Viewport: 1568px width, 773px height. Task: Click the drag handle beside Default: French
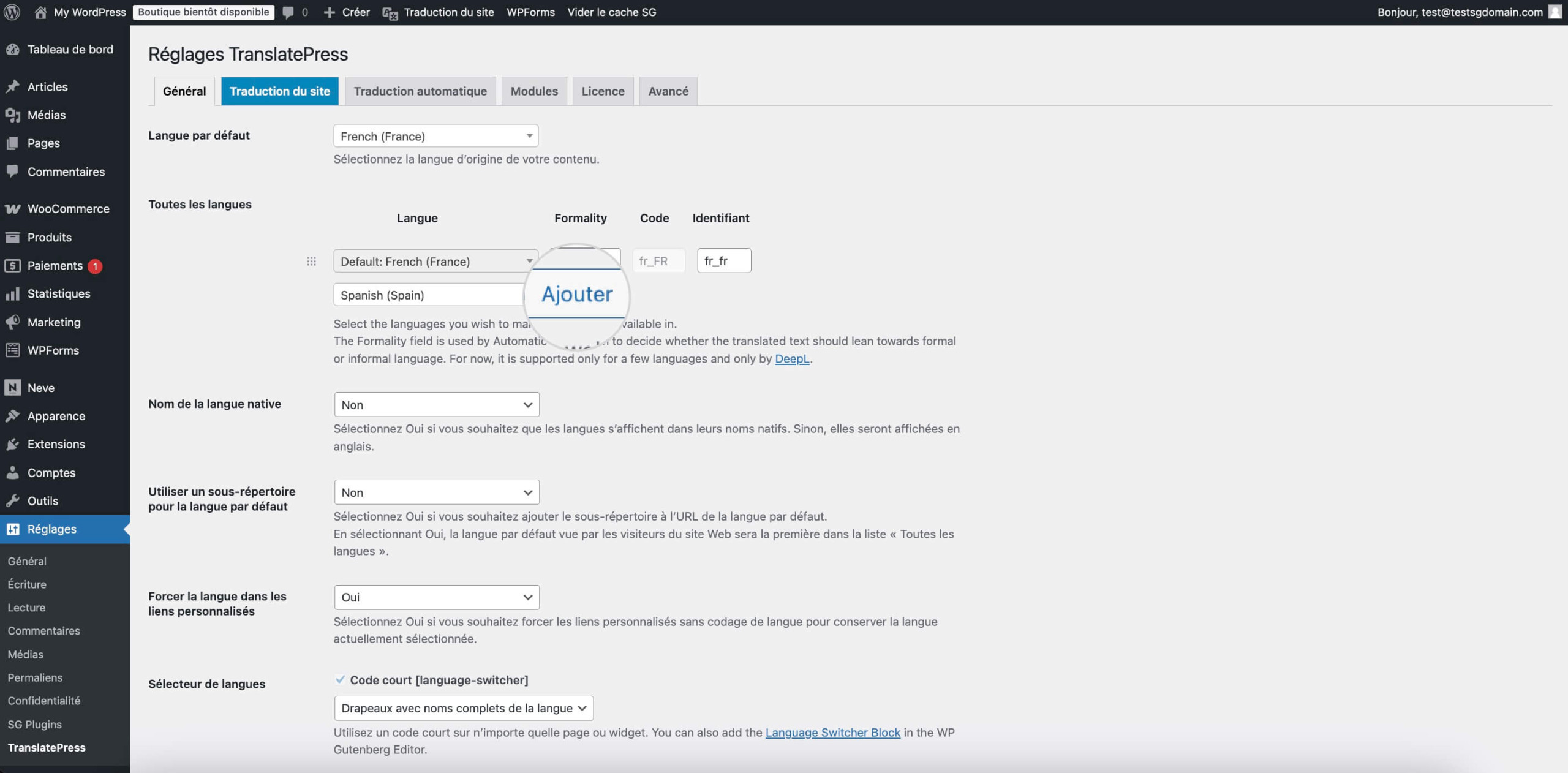[311, 262]
